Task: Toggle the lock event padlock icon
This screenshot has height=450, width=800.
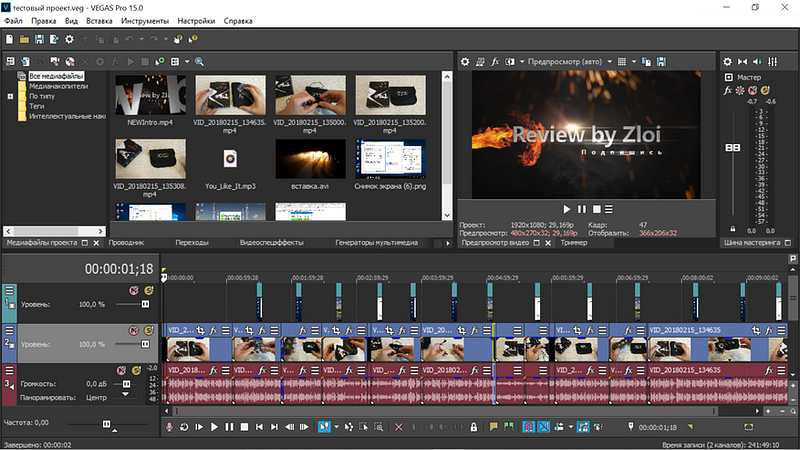Action: (x=473, y=427)
